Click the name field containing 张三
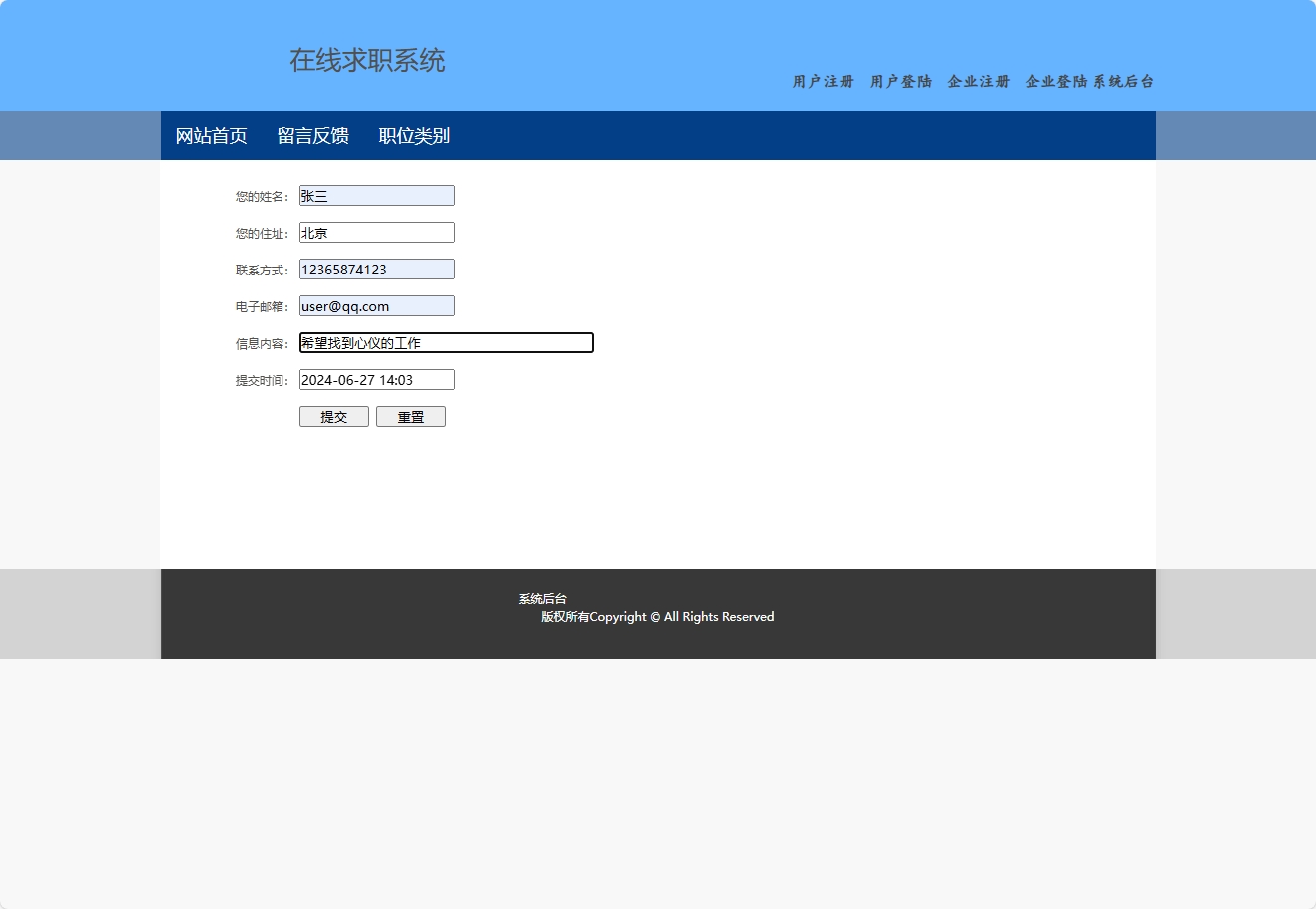 coord(375,195)
